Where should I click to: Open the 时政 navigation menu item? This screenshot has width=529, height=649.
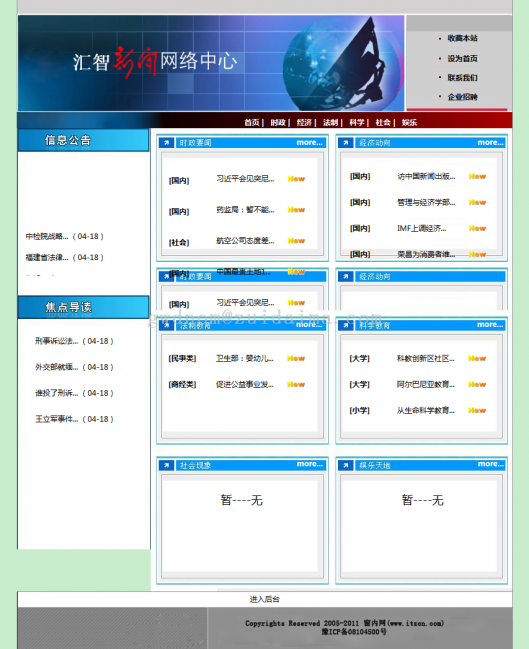click(x=278, y=123)
